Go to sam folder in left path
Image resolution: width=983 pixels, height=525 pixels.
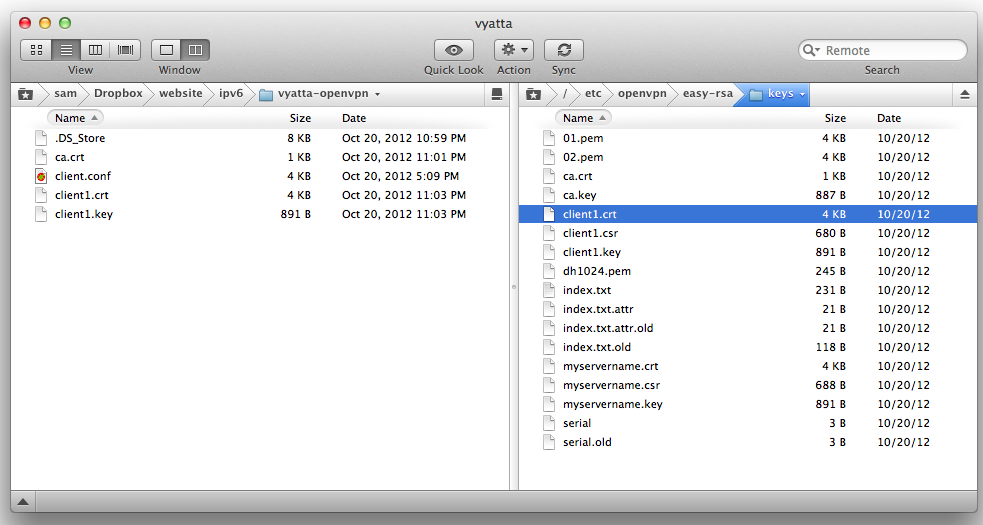tap(65, 93)
